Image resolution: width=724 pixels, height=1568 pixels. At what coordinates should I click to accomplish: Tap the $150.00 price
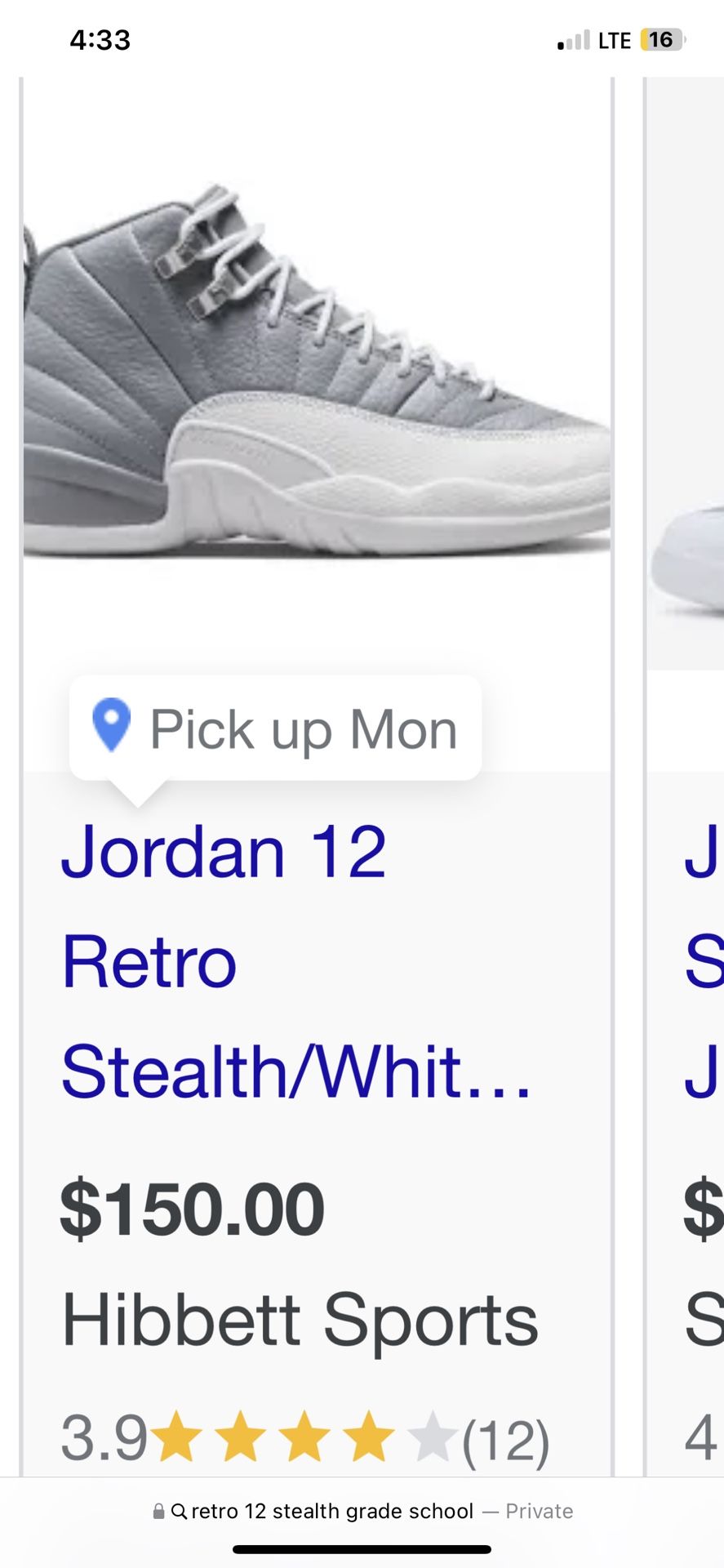point(192,1209)
